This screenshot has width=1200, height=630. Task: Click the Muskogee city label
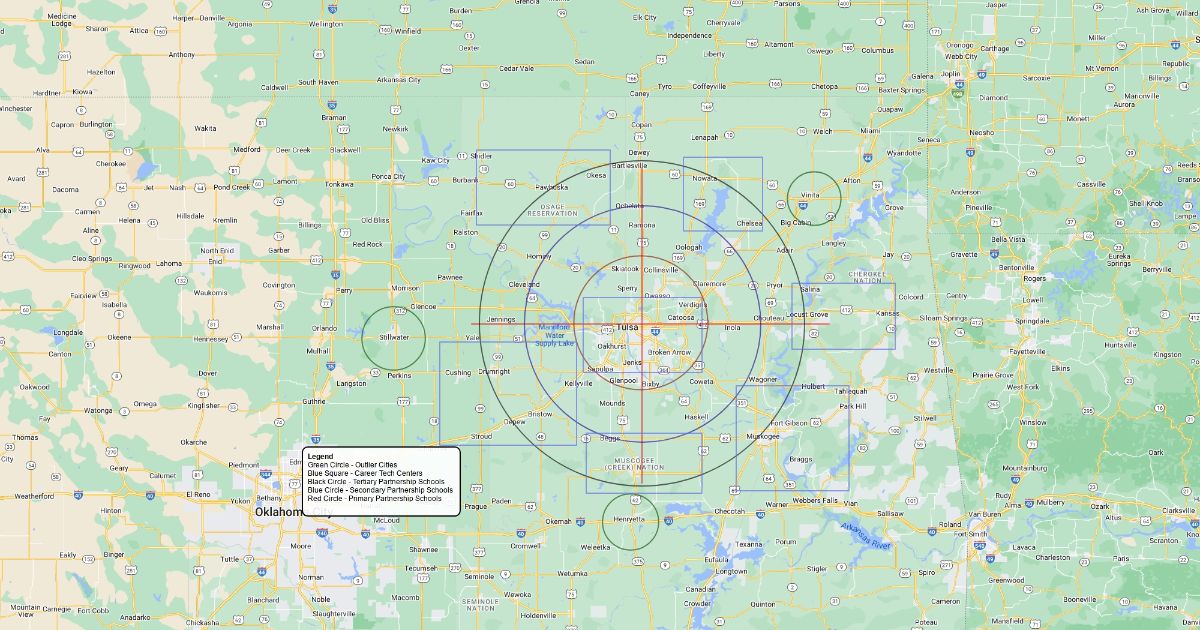point(762,436)
